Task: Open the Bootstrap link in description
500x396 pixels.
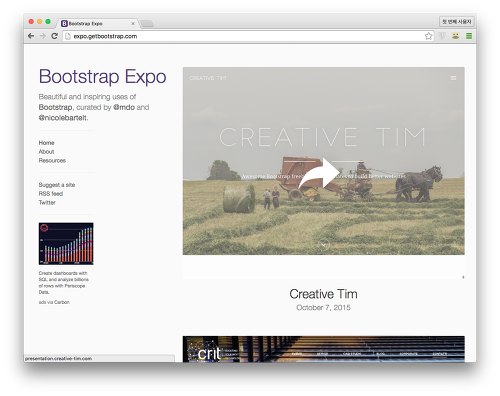Action: coord(55,107)
